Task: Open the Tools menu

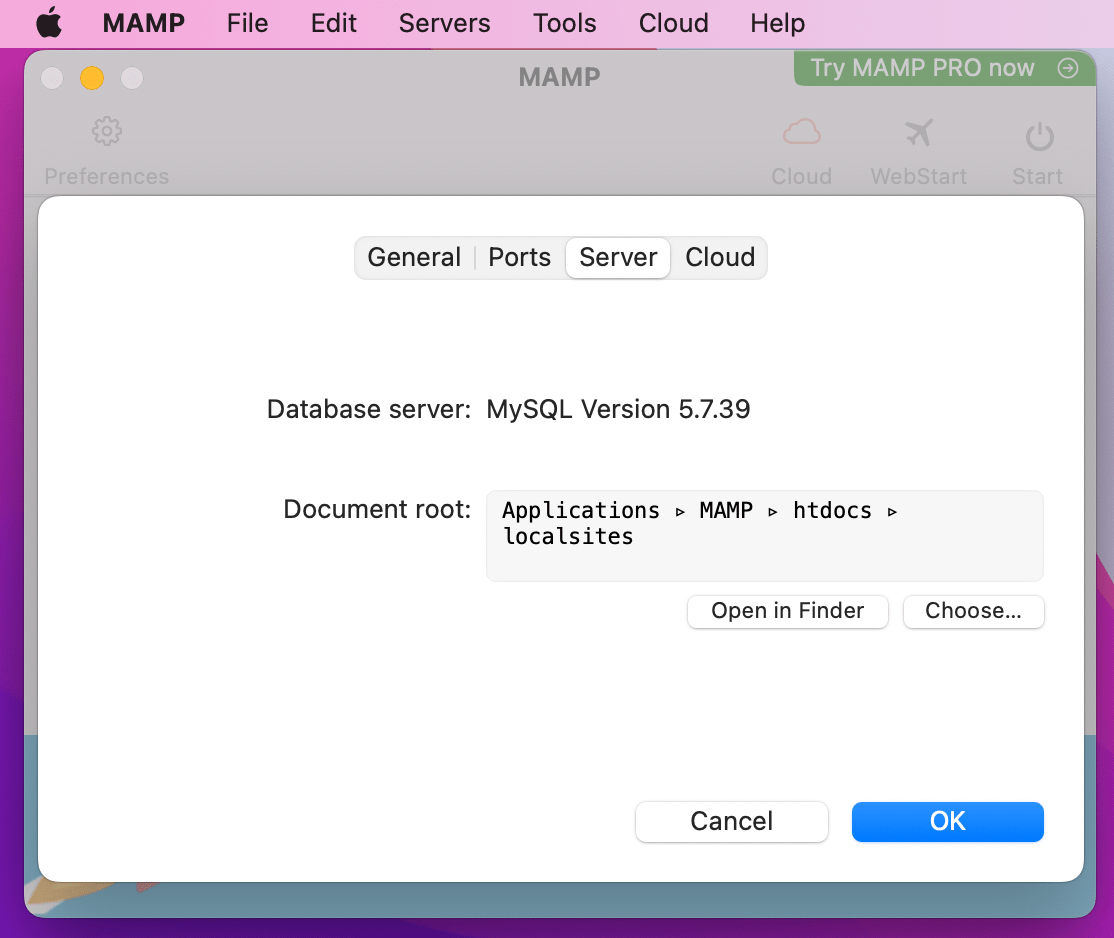Action: (563, 22)
